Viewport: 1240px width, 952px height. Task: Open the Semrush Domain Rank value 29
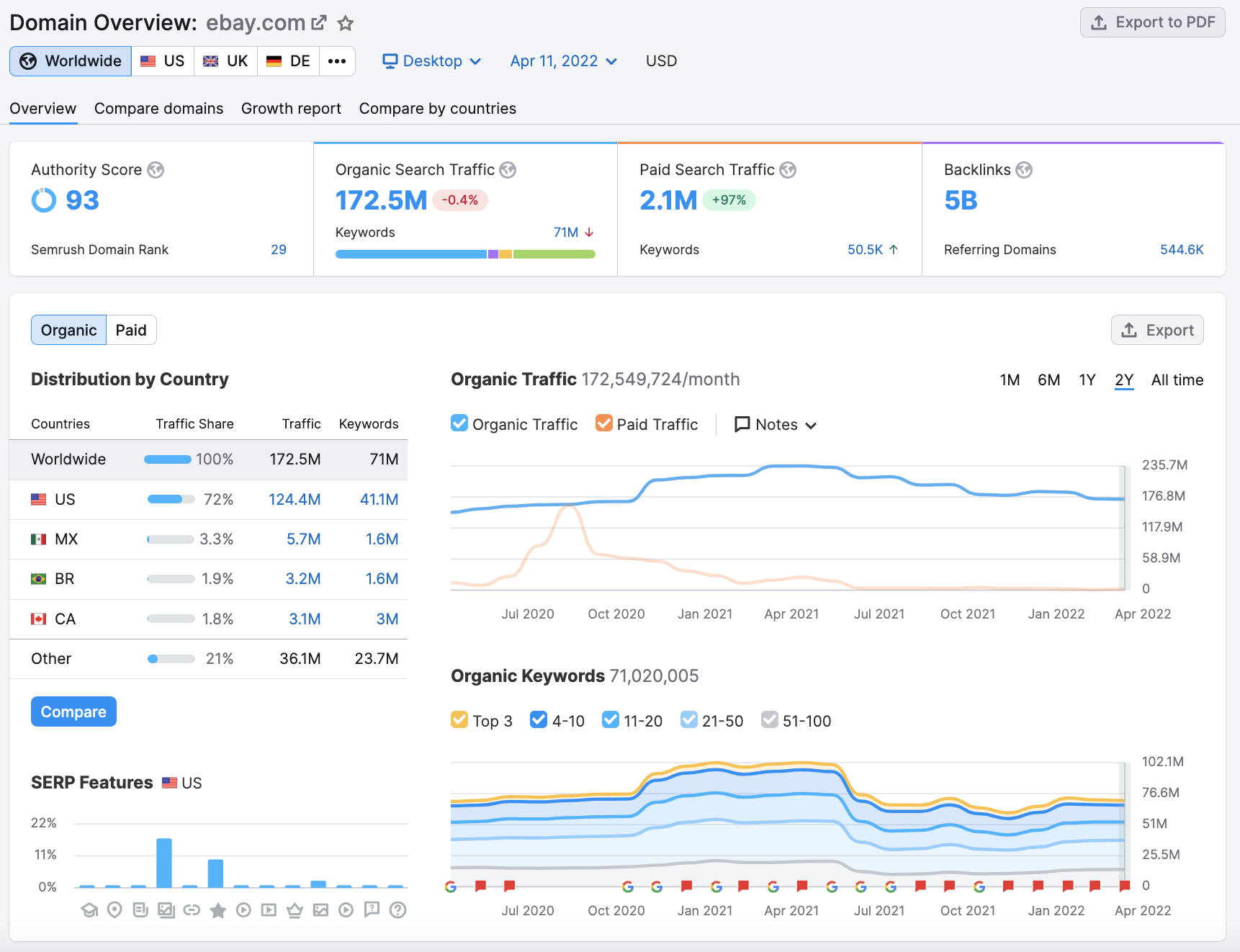click(279, 250)
